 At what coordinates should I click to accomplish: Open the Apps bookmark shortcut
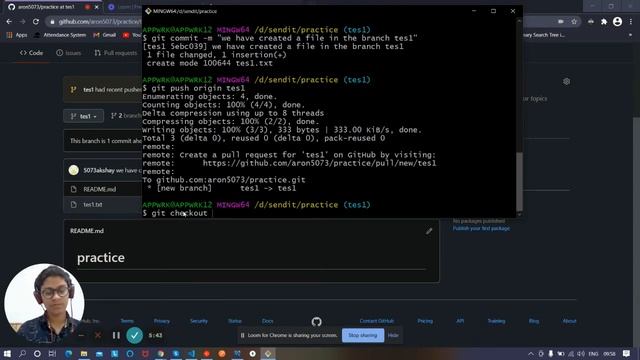(x=17, y=35)
